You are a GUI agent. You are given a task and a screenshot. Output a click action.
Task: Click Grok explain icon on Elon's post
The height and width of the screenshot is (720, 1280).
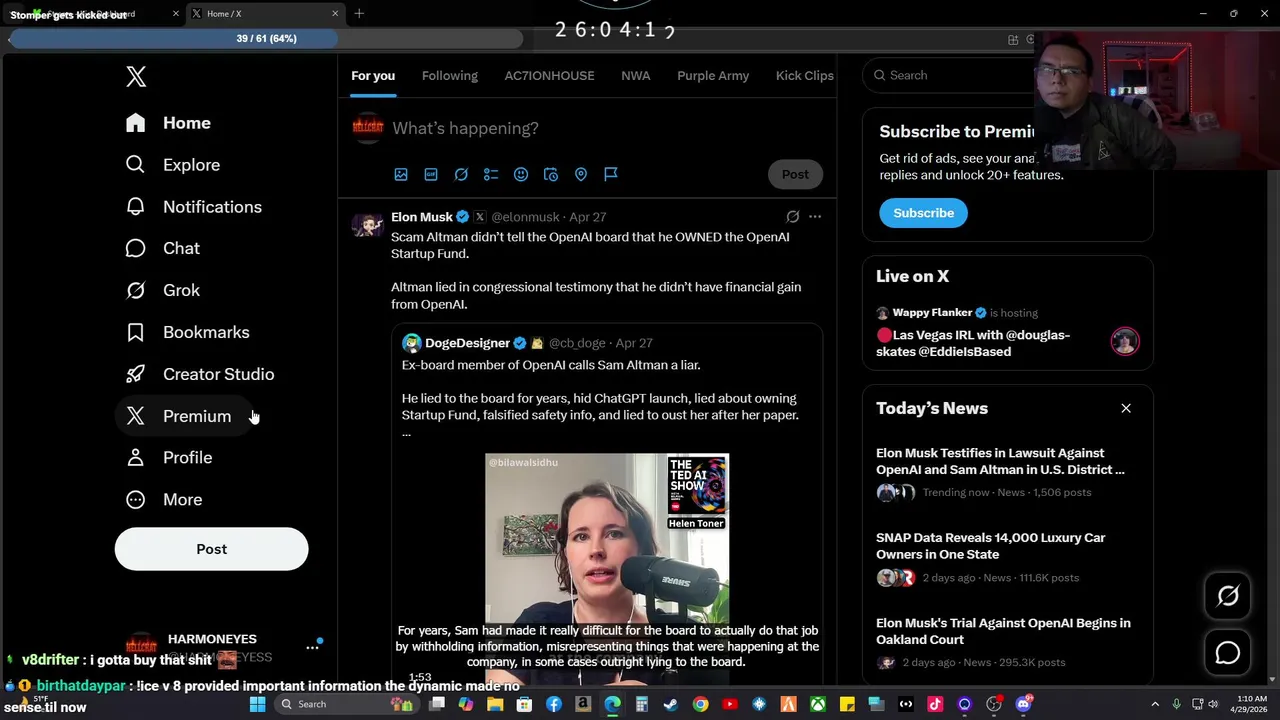tap(792, 217)
